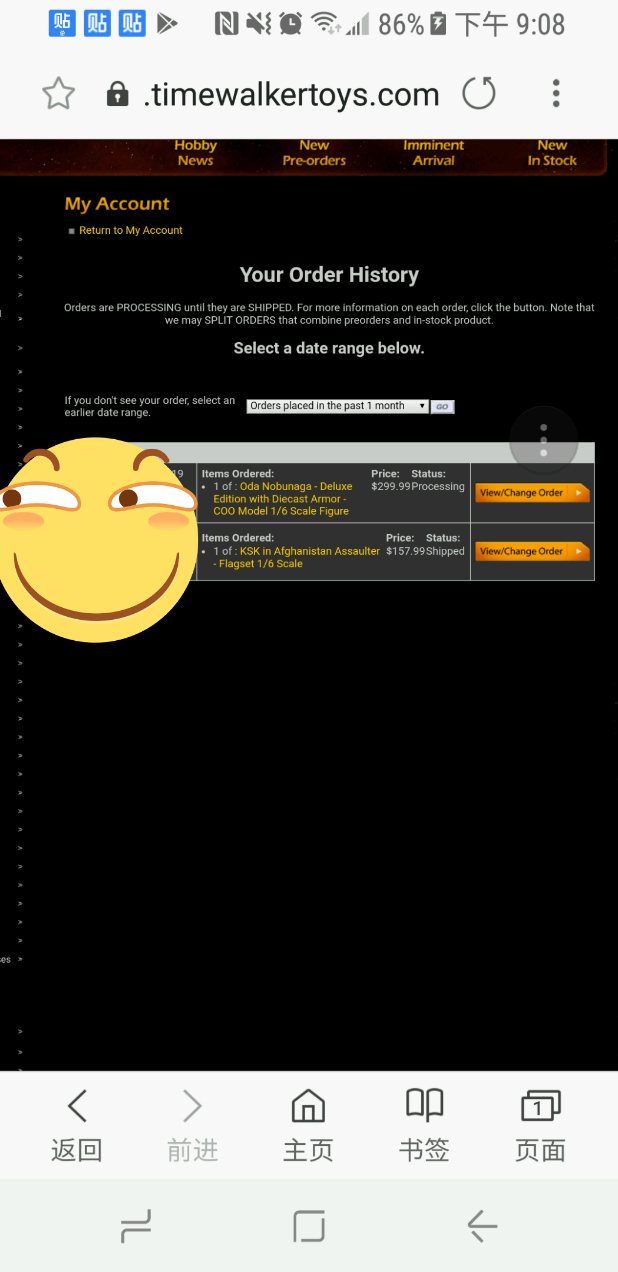Image resolution: width=618 pixels, height=1272 pixels.
Task: Tap the Play Store notification icon
Action: [x=168, y=23]
